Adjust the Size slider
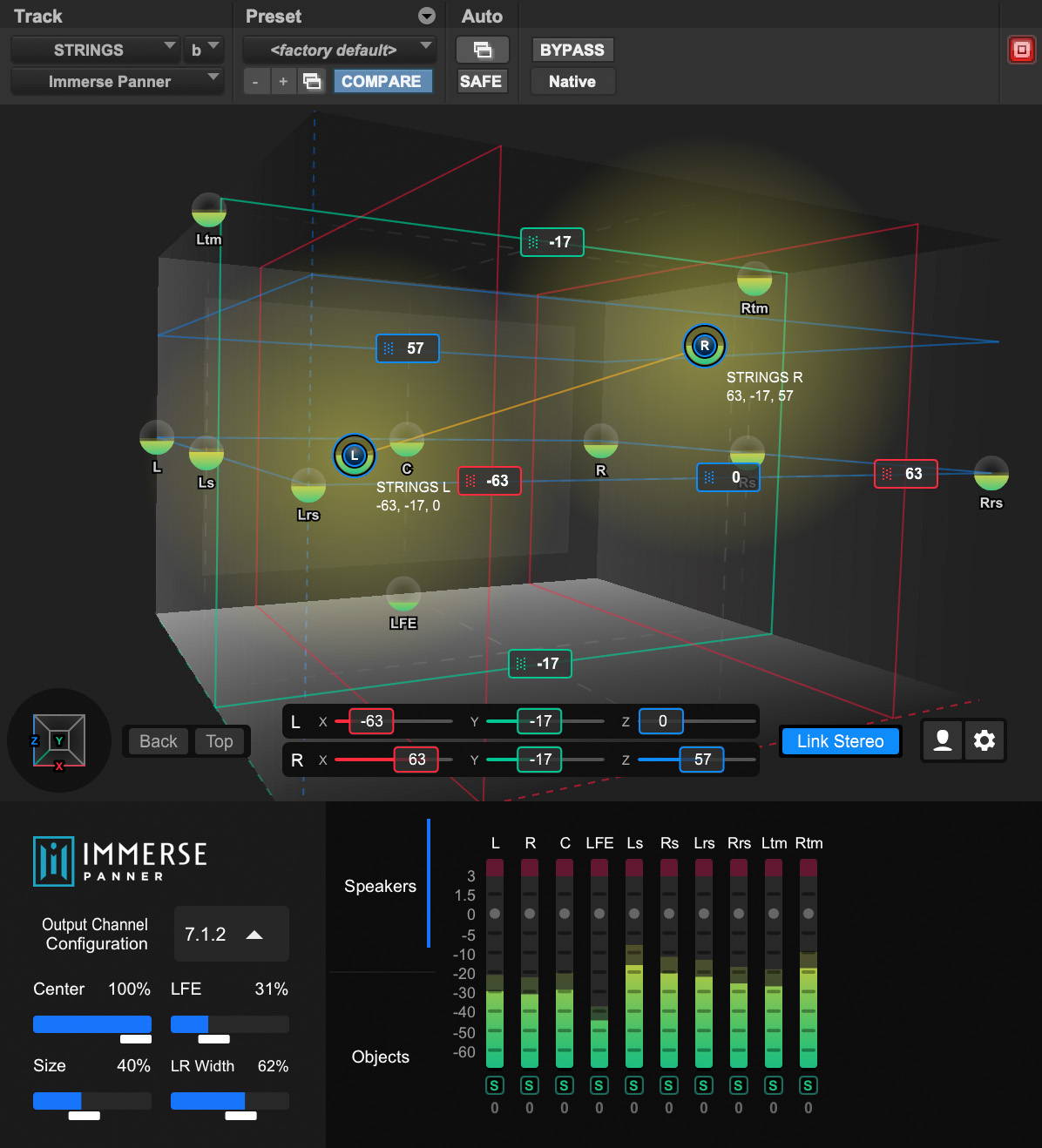The height and width of the screenshot is (1148, 1042). [x=92, y=1101]
